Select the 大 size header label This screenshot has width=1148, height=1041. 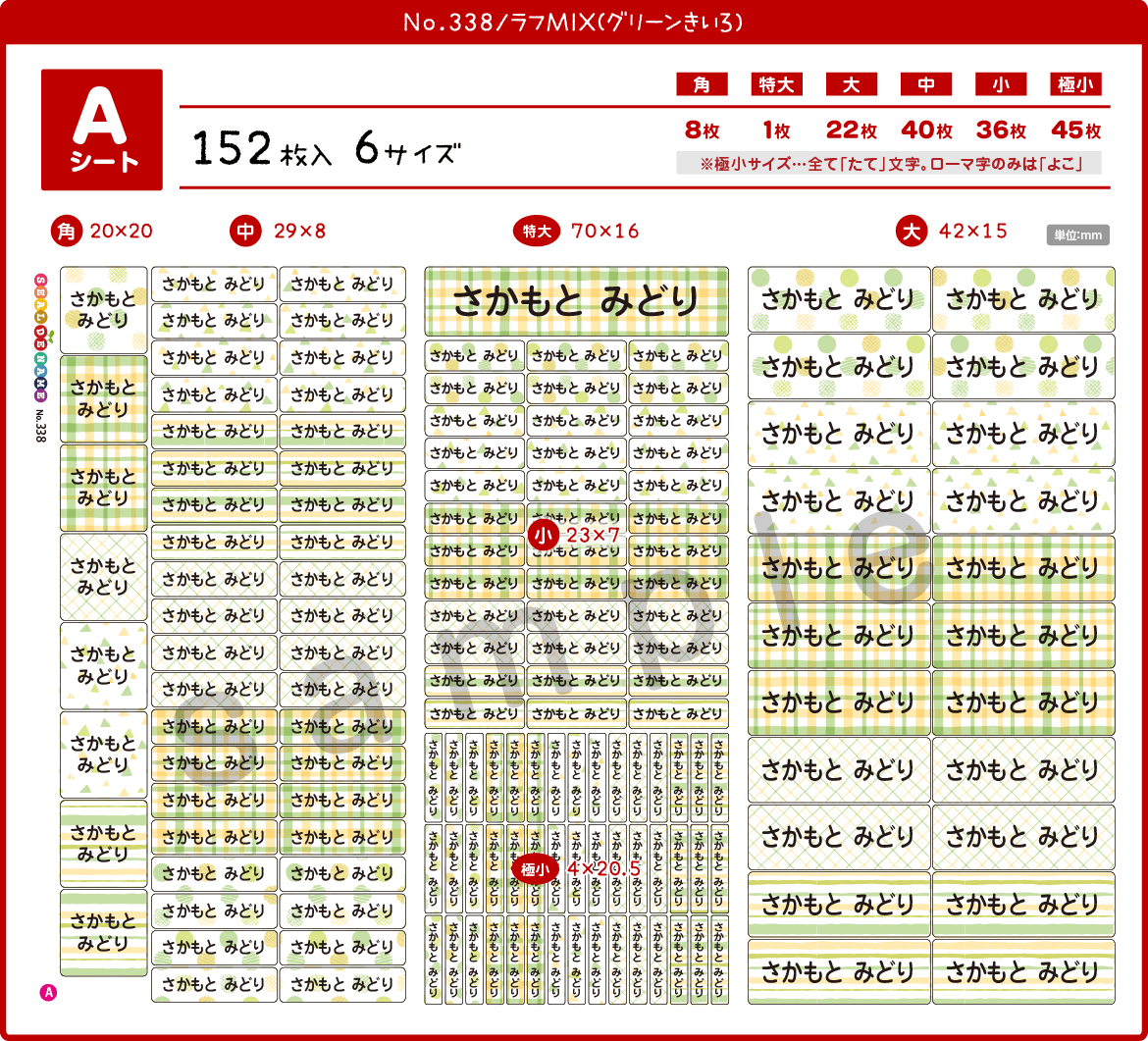pos(851,84)
